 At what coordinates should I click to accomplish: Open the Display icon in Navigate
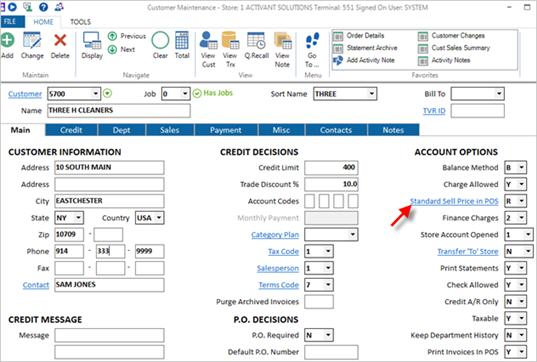pyautogui.click(x=92, y=40)
